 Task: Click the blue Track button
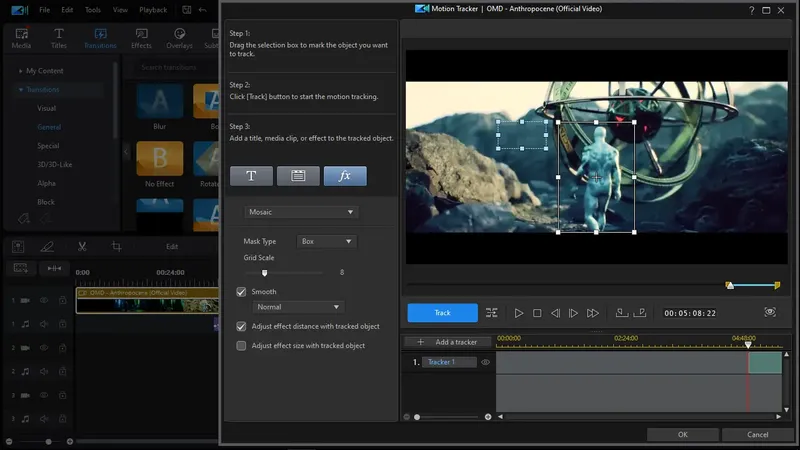click(x=442, y=313)
